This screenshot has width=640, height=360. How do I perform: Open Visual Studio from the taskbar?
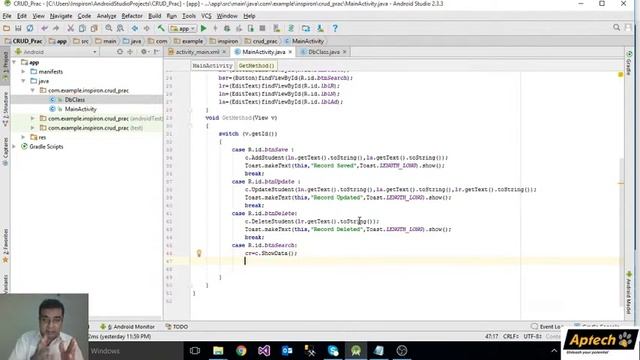[x=264, y=351]
